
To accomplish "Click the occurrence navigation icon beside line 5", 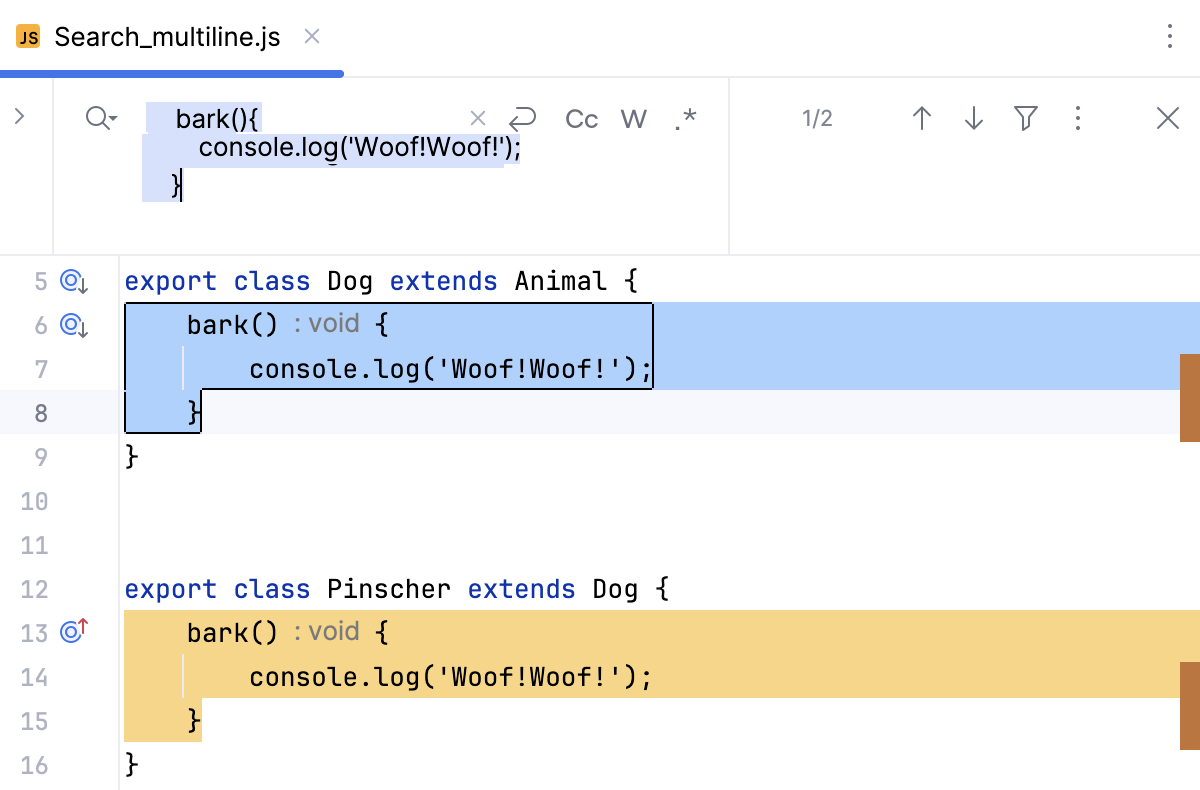I will 71,281.
